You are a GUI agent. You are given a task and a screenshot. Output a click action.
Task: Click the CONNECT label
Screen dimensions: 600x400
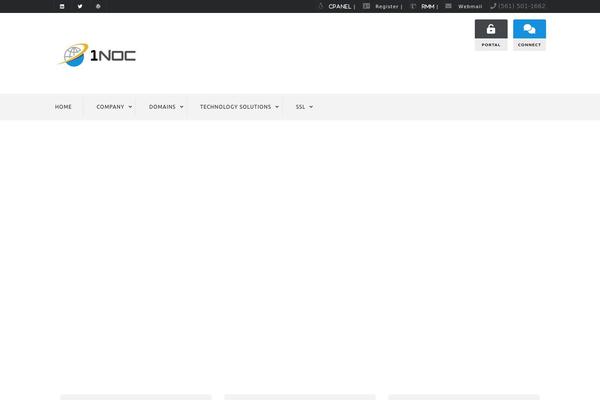pyautogui.click(x=530, y=45)
